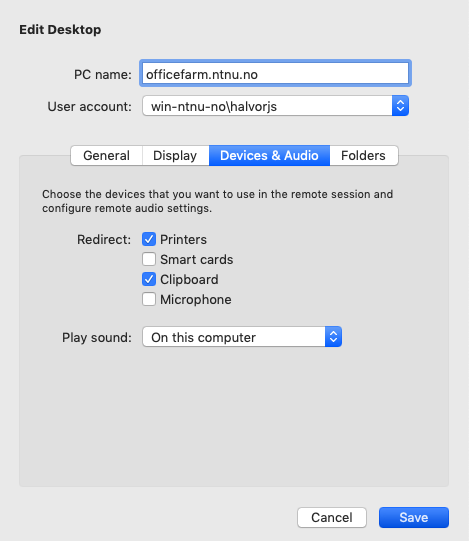Image resolution: width=469 pixels, height=541 pixels.
Task: Focus the PC name text field
Action: (275, 73)
